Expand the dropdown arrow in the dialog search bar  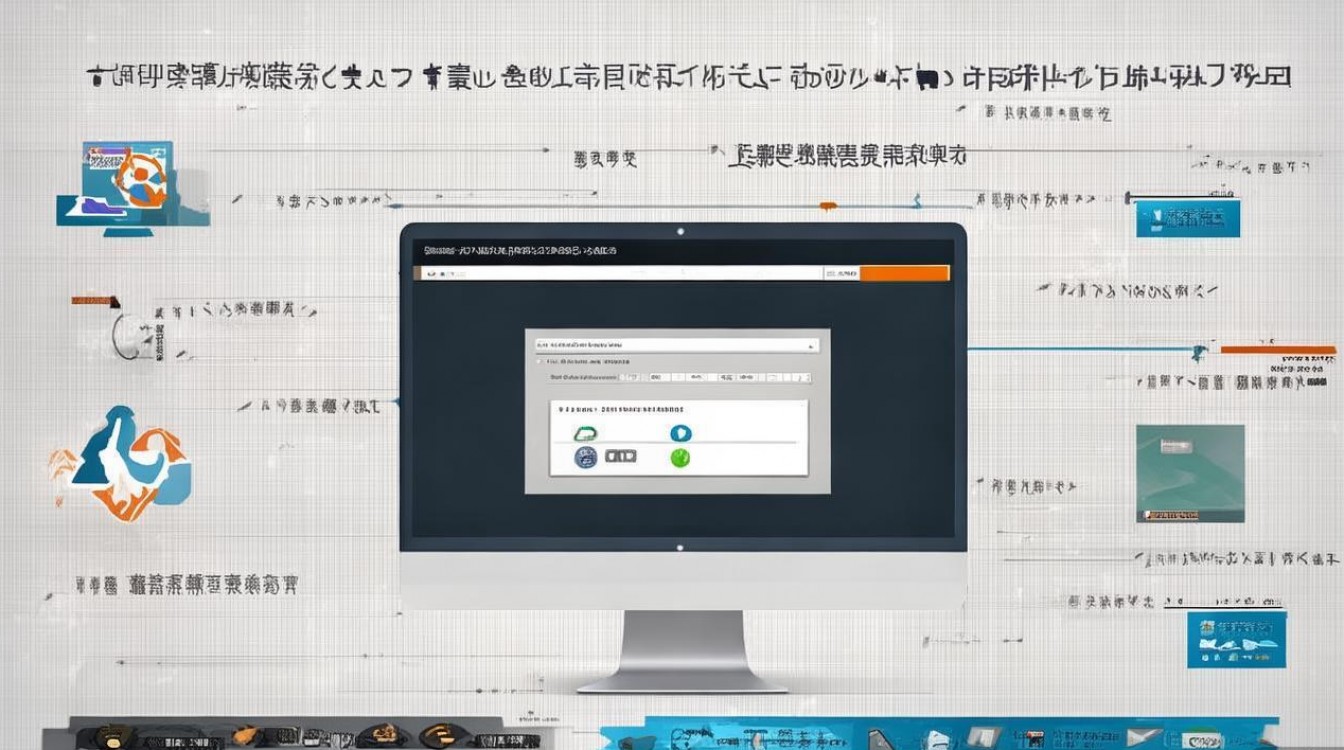tap(811, 345)
